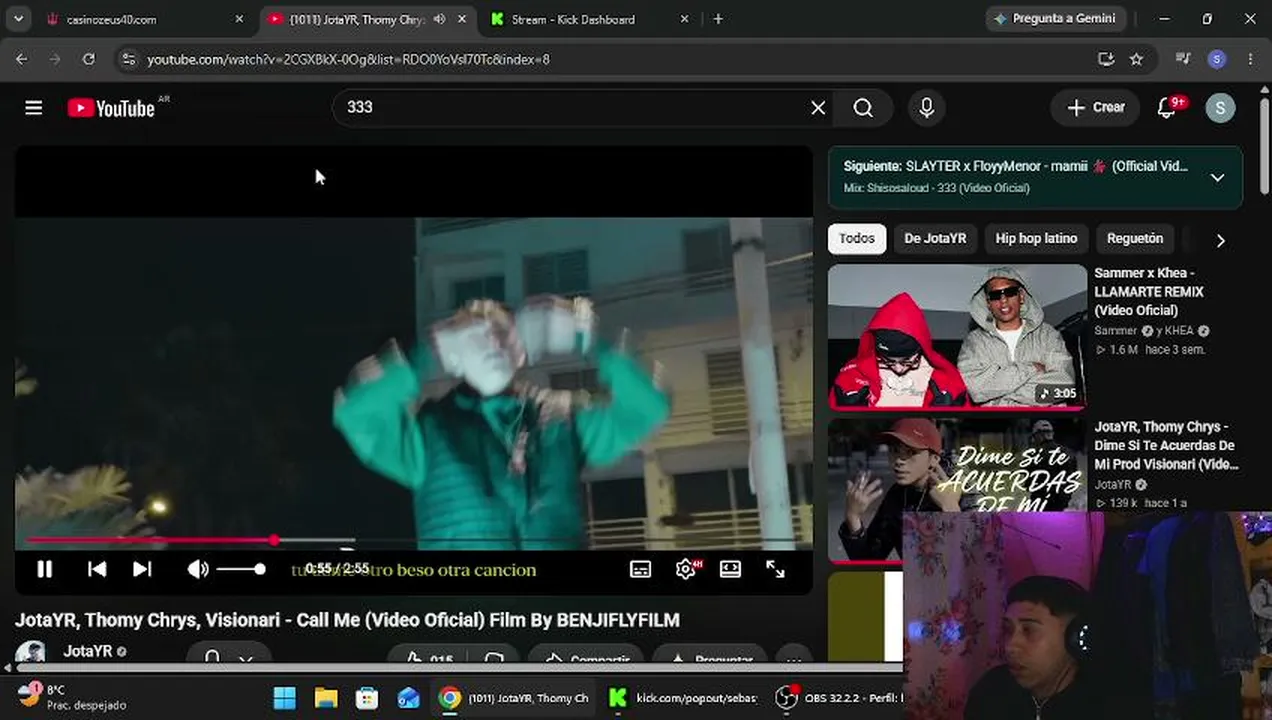Pause the video
The image size is (1272, 720).
pos(45,569)
